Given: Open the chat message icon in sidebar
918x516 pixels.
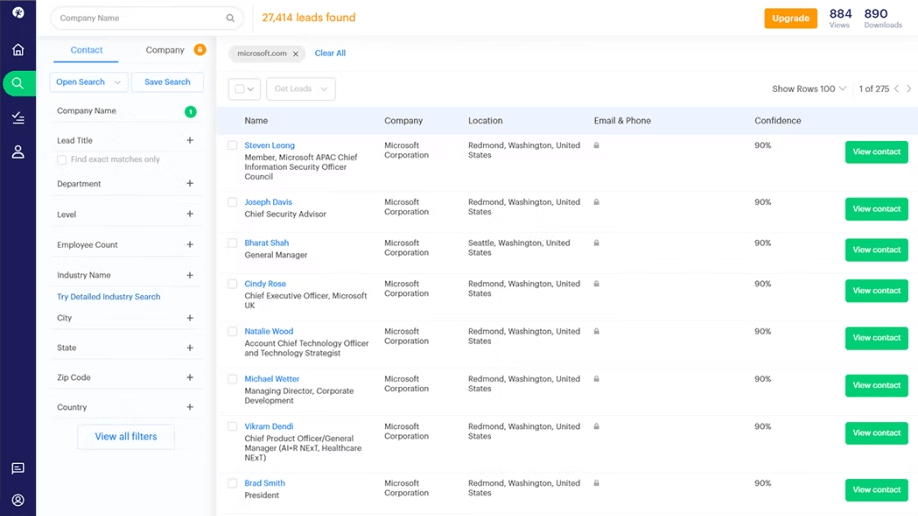Looking at the screenshot, I should click(x=18, y=468).
